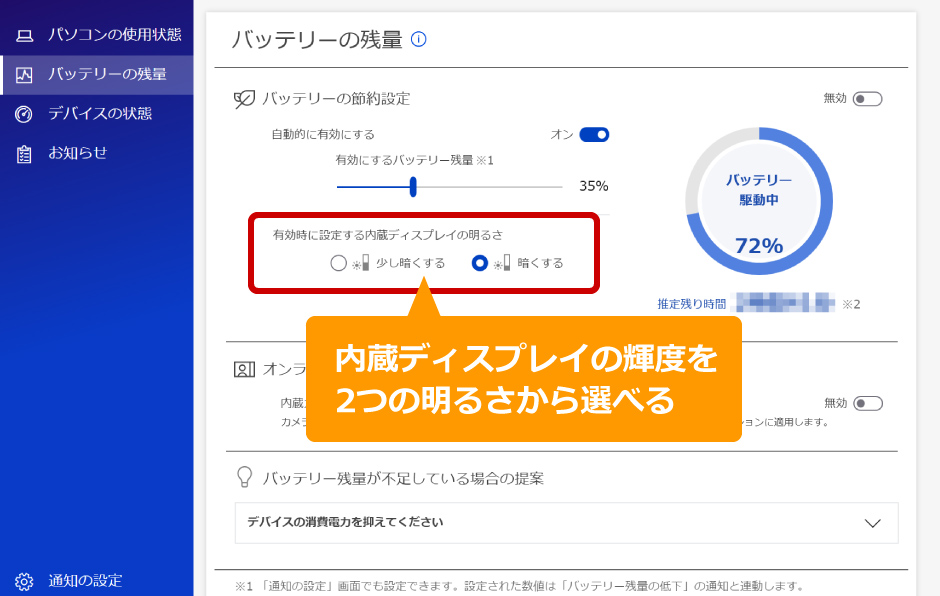940x596 pixels.
Task: Go to パソコンの使用状態 page
Action: [x=114, y=35]
